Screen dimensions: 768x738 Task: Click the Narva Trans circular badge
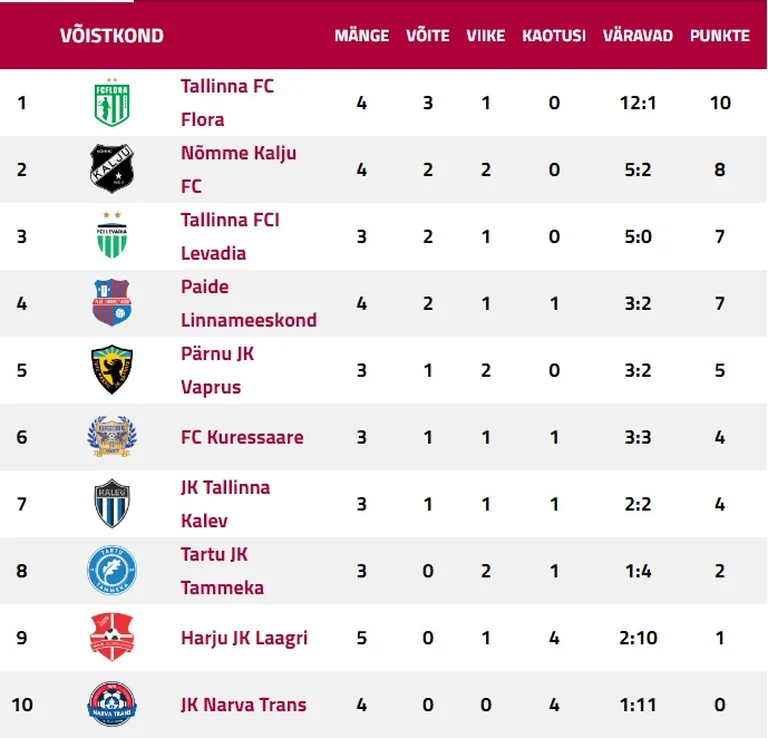tap(112, 704)
